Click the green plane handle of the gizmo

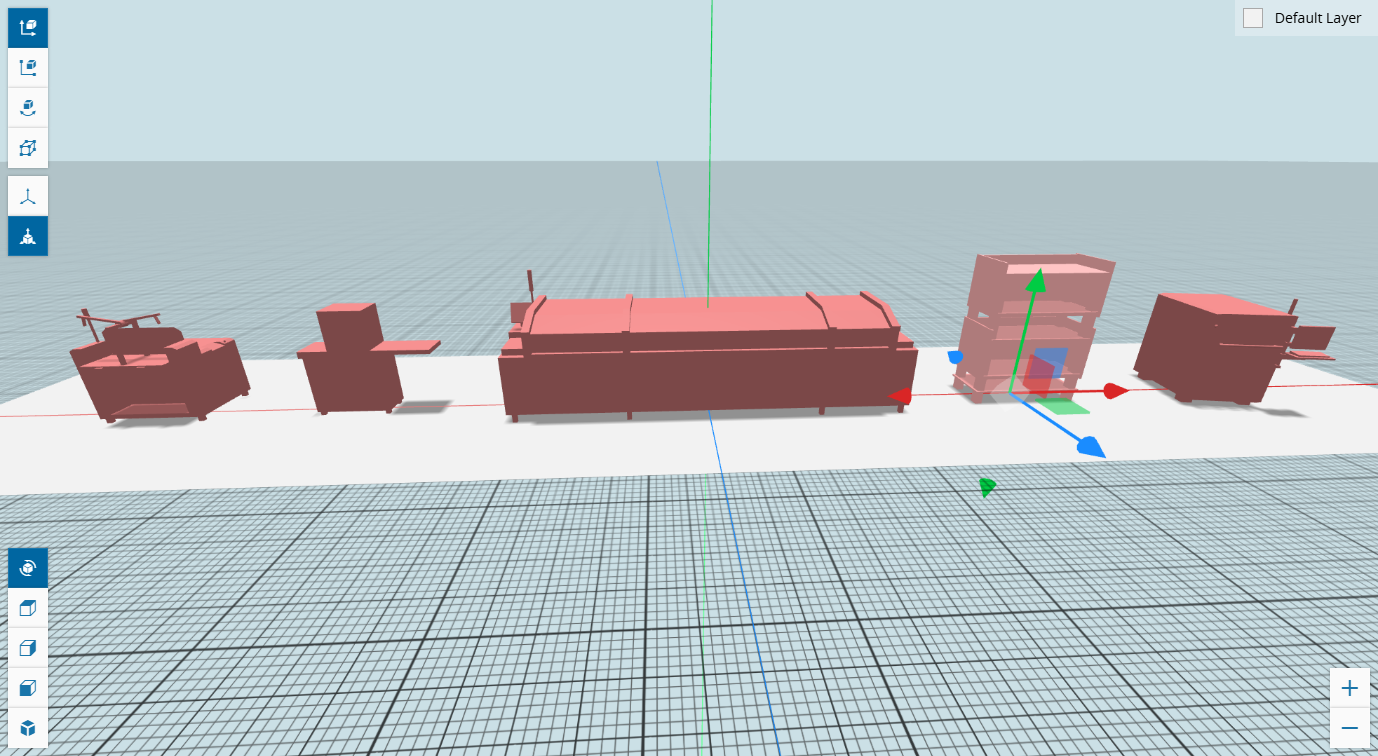click(x=1063, y=406)
